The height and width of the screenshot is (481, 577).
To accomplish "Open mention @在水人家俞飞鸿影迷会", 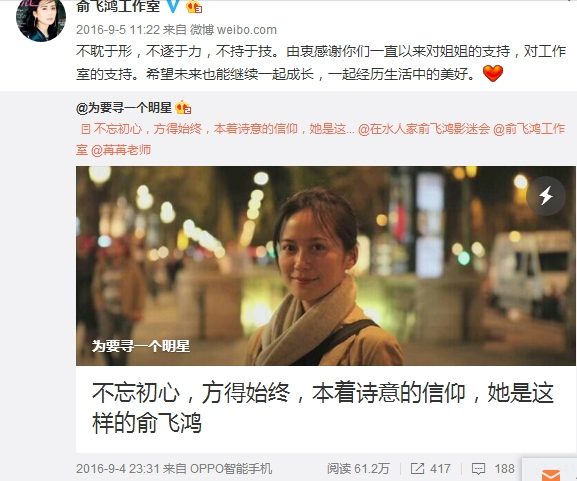I will (424, 129).
